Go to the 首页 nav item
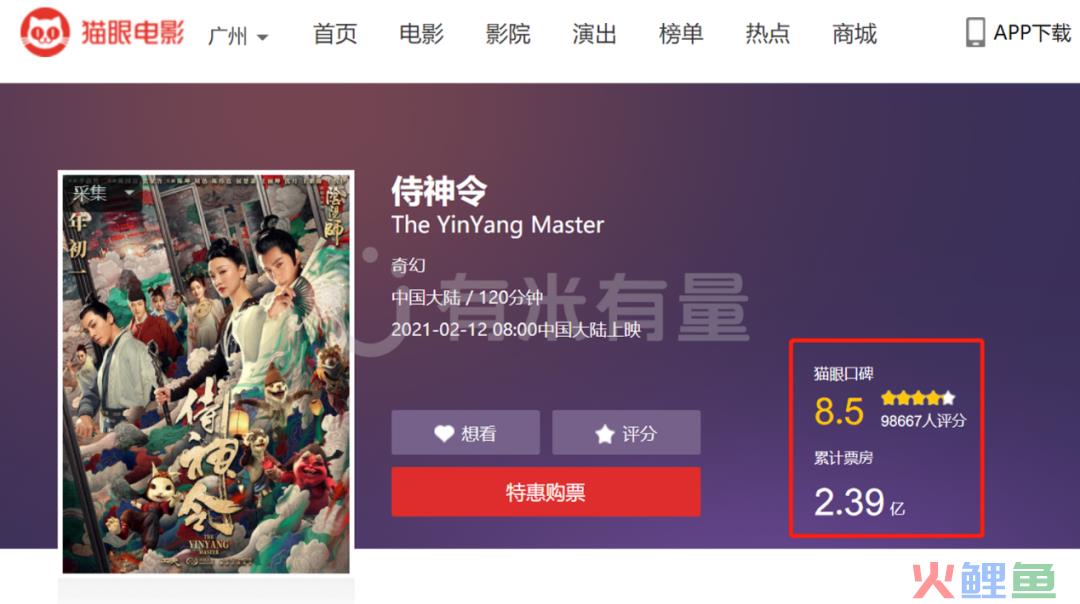Image resolution: width=1080 pixels, height=604 pixels. tap(335, 34)
